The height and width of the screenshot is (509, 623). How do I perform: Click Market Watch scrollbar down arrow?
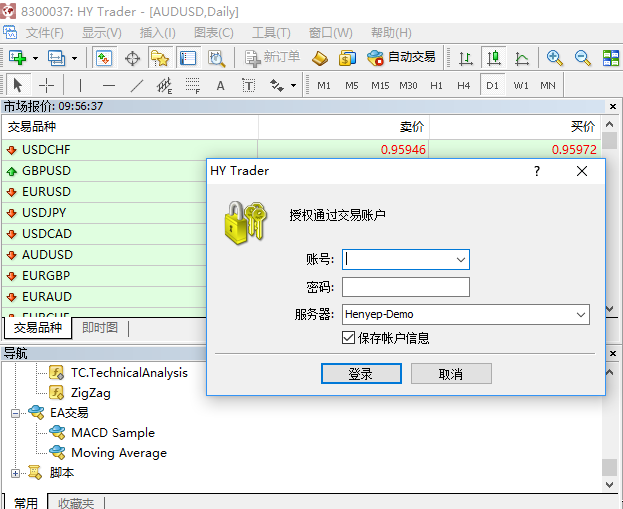(610, 309)
